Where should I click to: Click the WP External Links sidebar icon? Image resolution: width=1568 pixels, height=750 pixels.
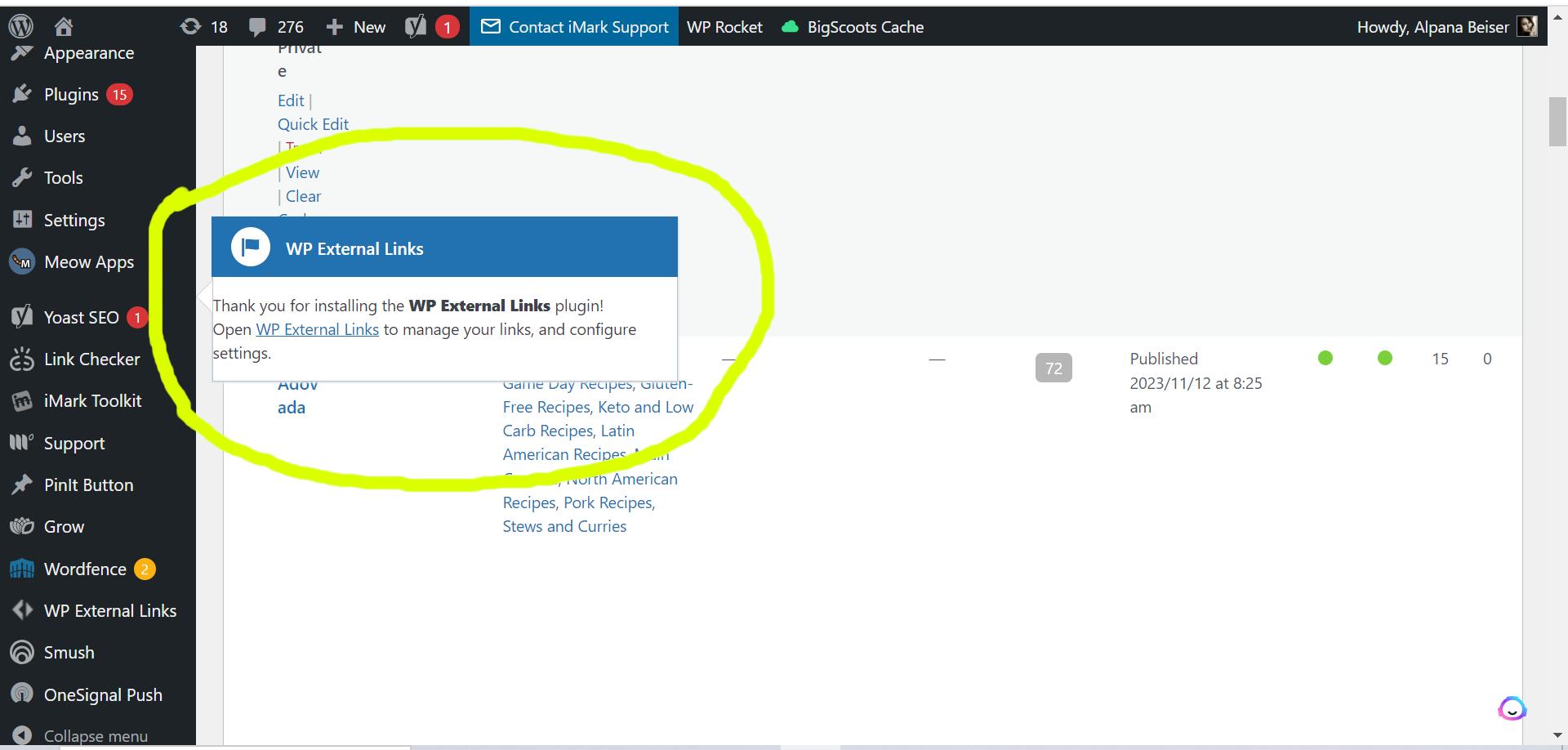[x=22, y=610]
